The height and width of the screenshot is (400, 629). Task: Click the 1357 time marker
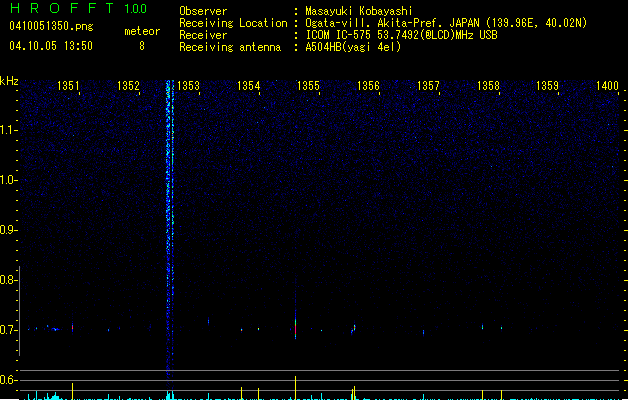point(428,85)
